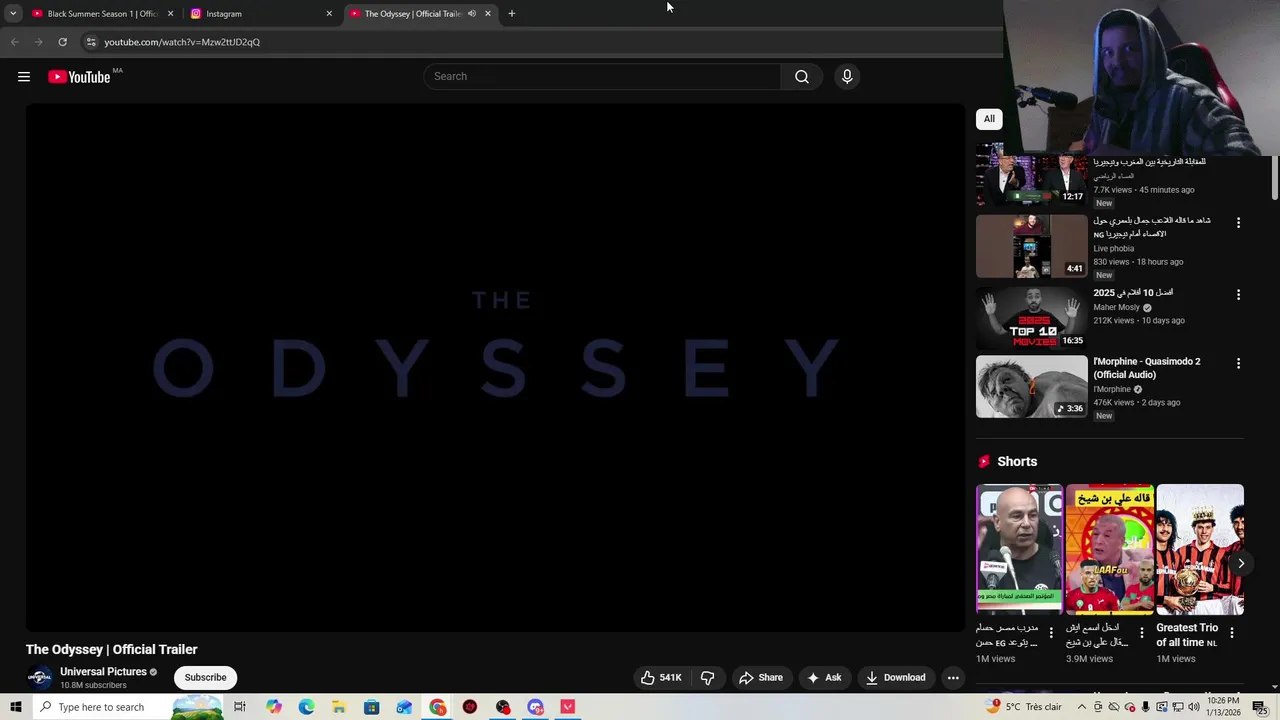Open the middle short with yellow banner
1280x720 pixels.
point(1110,549)
